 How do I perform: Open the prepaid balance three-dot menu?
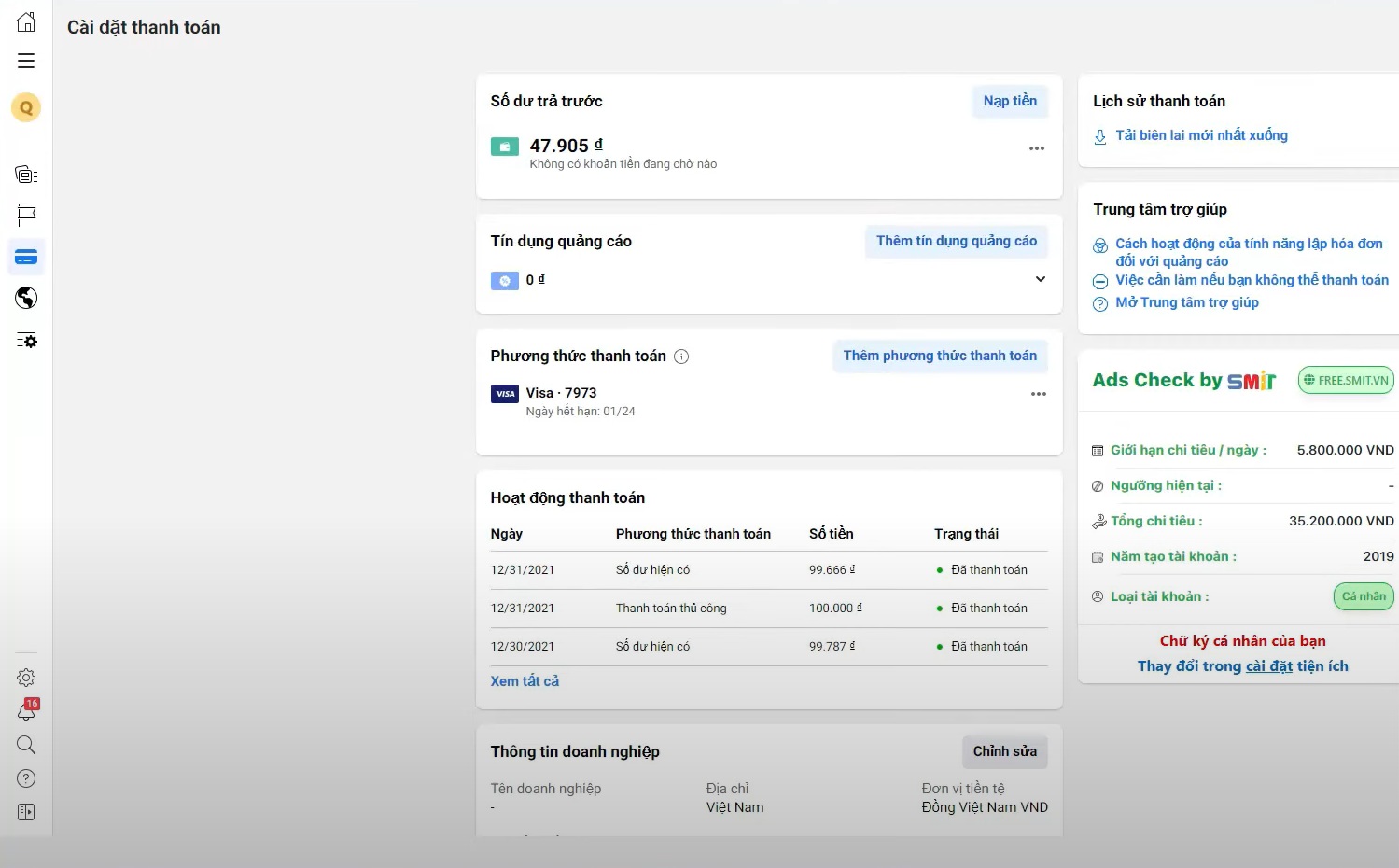point(1036,148)
